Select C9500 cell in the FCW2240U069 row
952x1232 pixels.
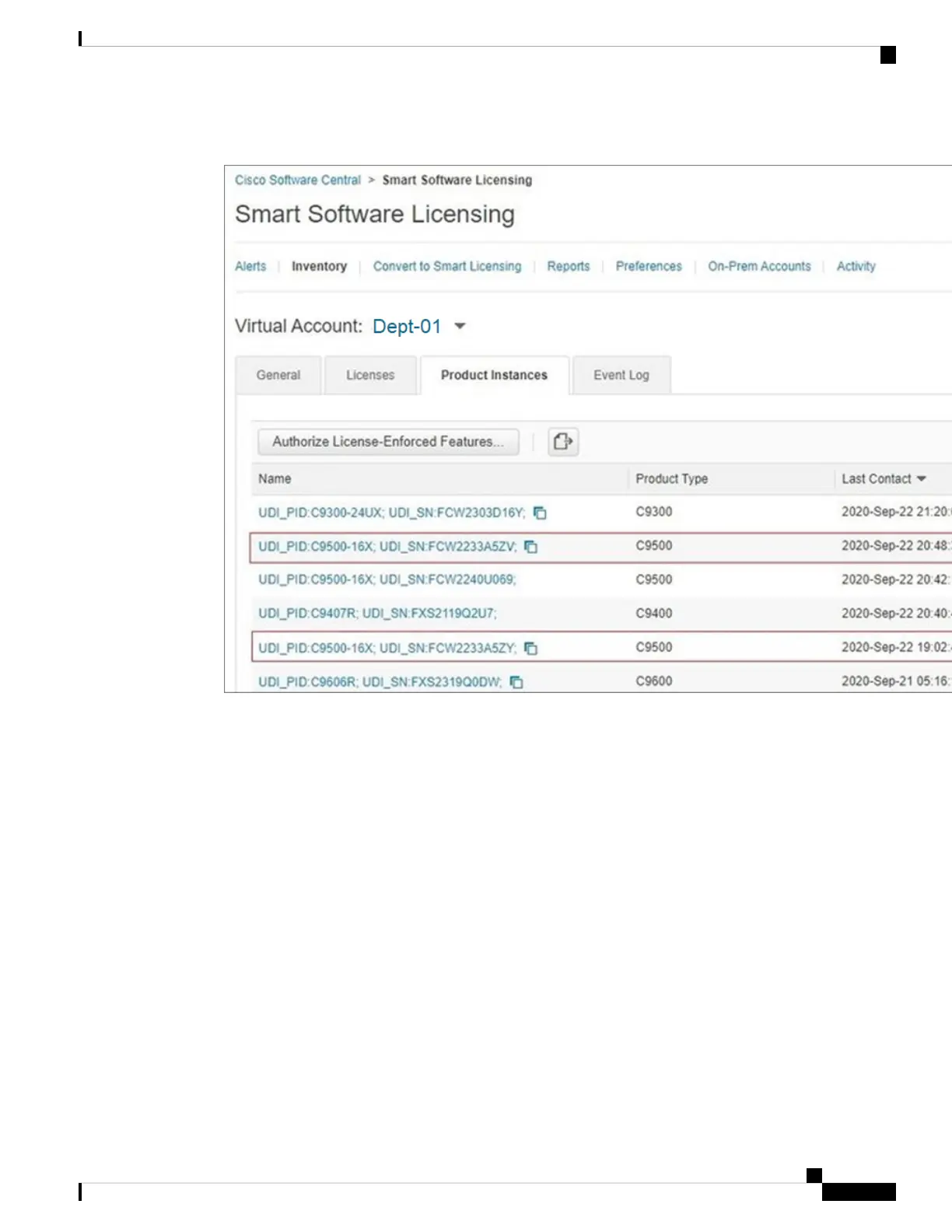(654, 579)
